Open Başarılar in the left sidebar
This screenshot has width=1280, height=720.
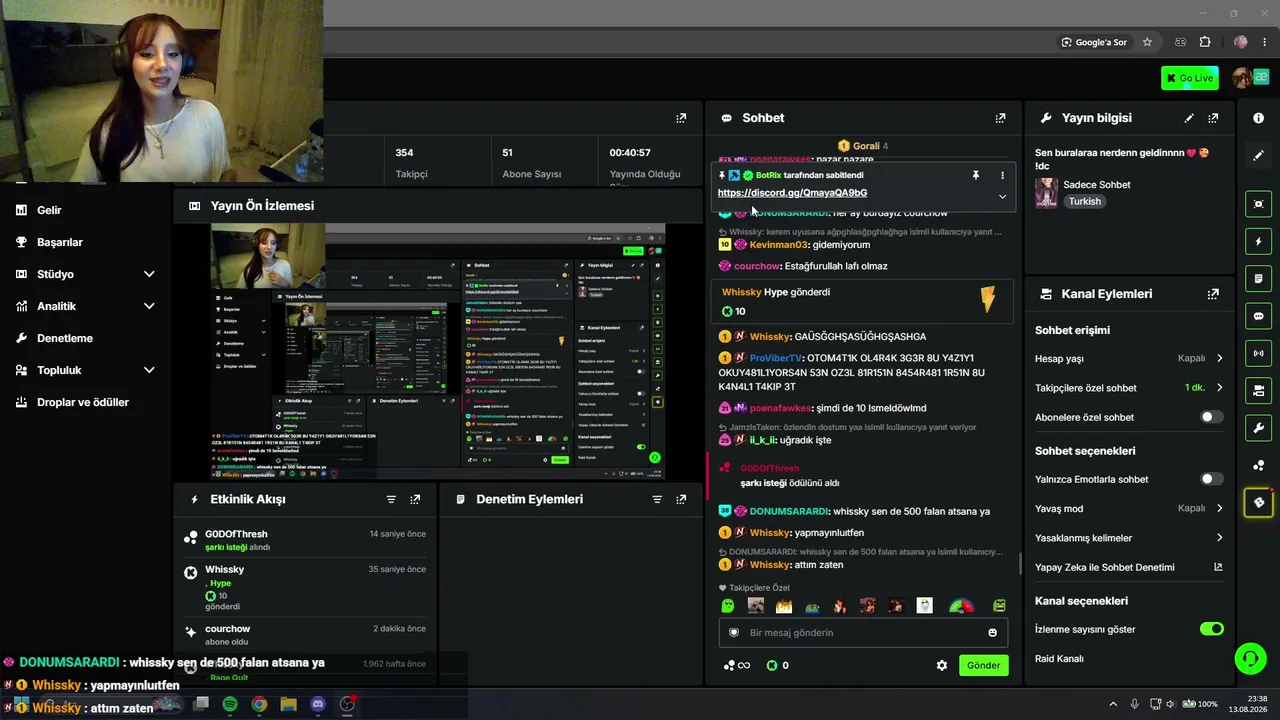[59, 242]
